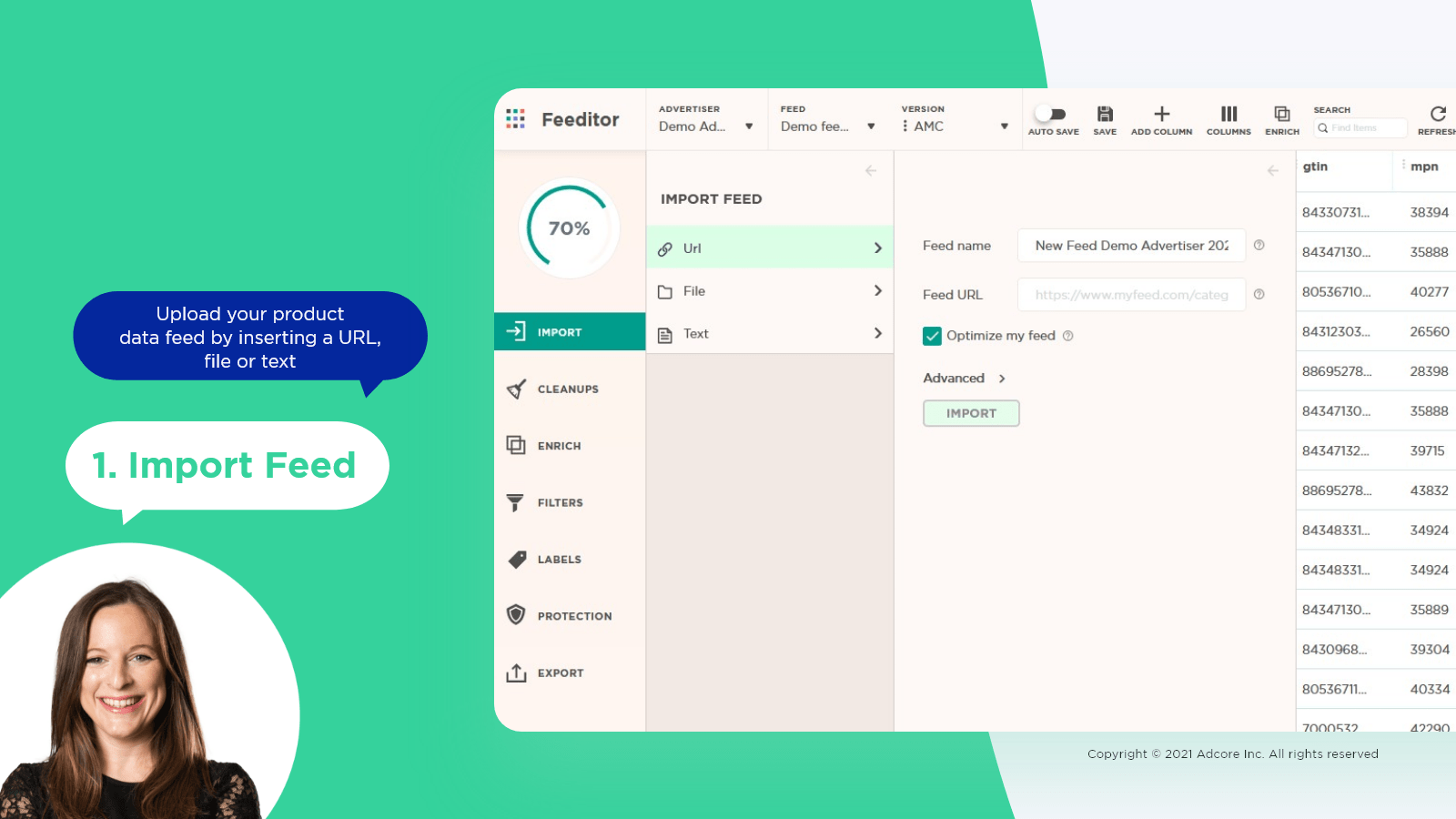1456x819 pixels.
Task: Click the 70% progress circle
Action: [569, 228]
